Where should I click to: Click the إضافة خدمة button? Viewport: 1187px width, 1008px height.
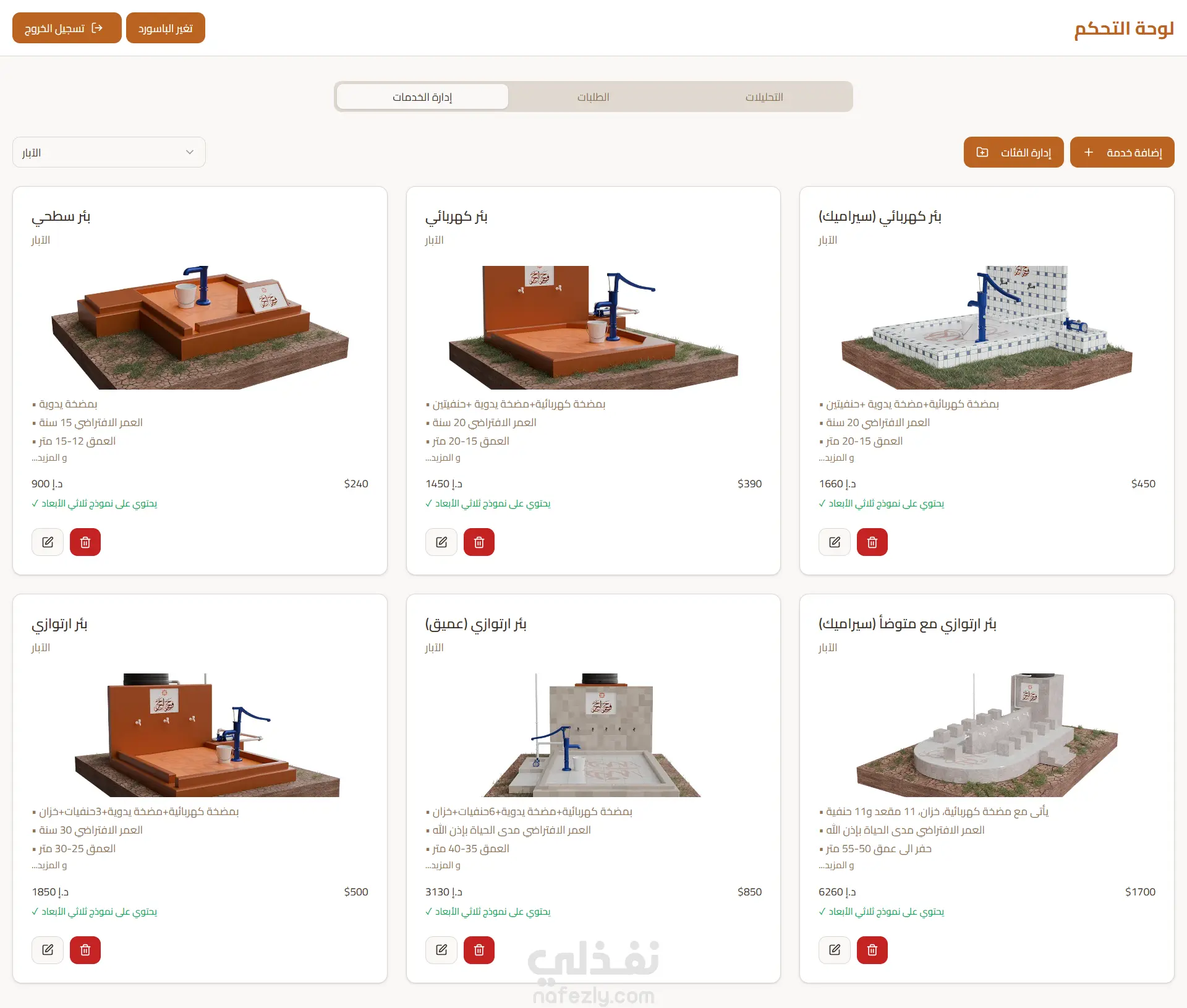[1121, 152]
